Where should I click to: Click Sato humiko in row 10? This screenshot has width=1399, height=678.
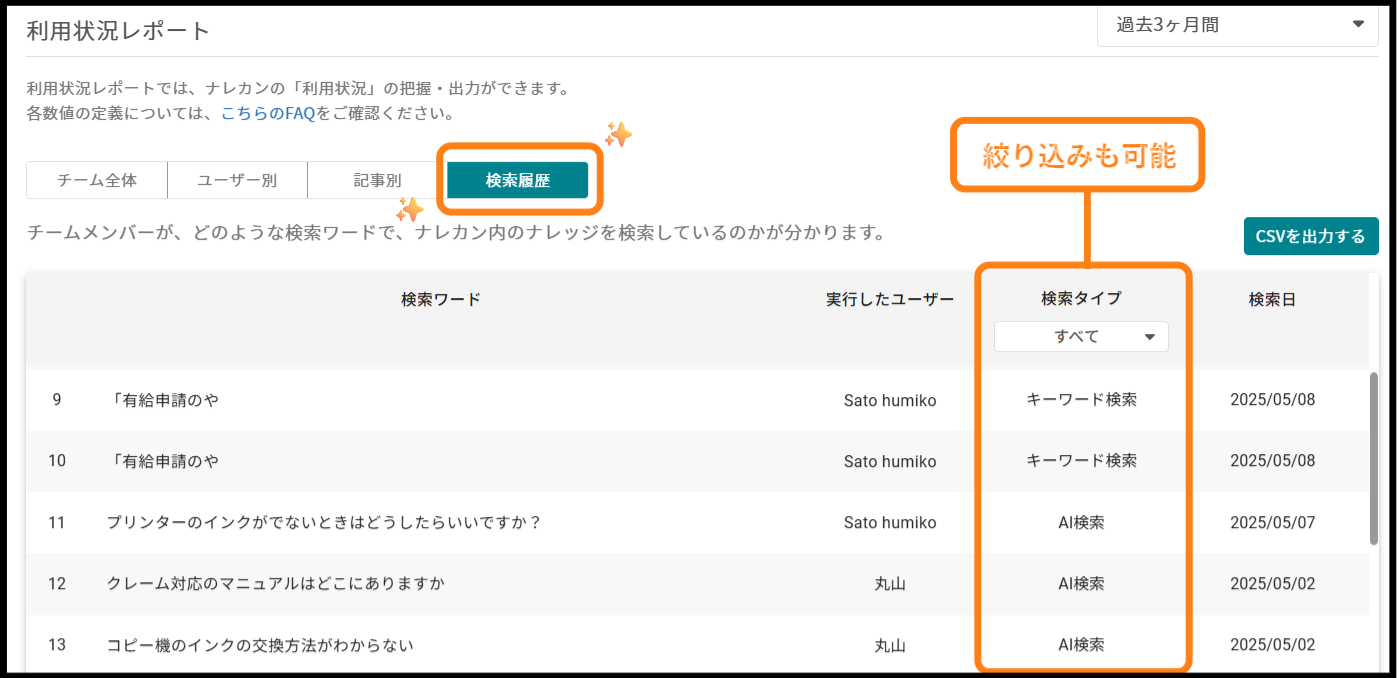click(x=890, y=461)
